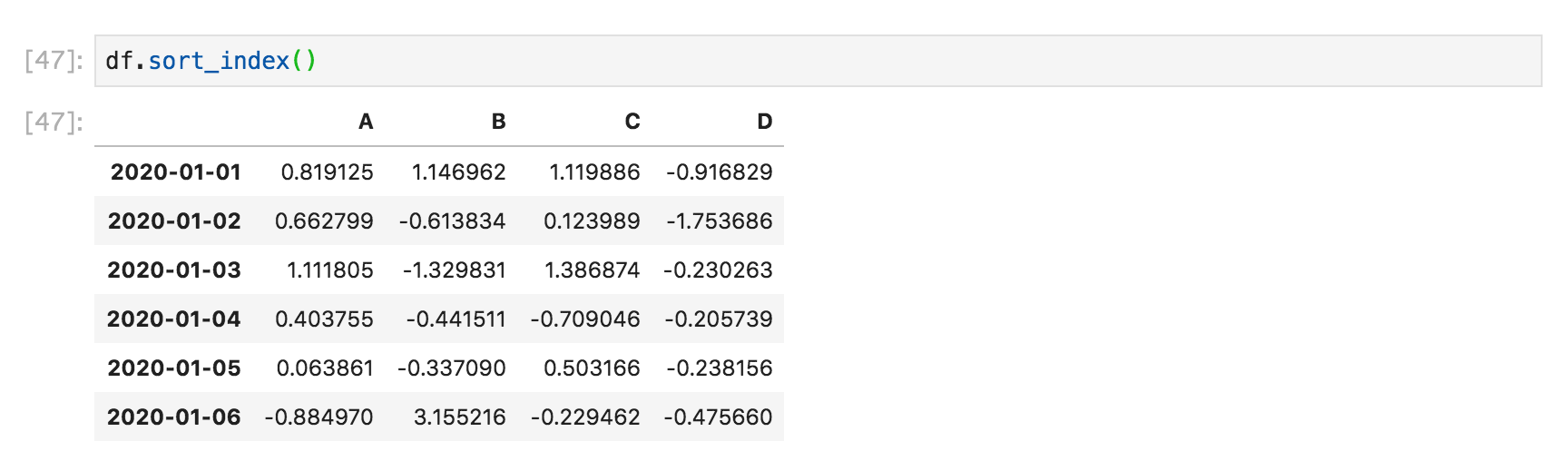Image resolution: width=1568 pixels, height=461 pixels.
Task: Click row index 2020-01-06
Action: [174, 417]
